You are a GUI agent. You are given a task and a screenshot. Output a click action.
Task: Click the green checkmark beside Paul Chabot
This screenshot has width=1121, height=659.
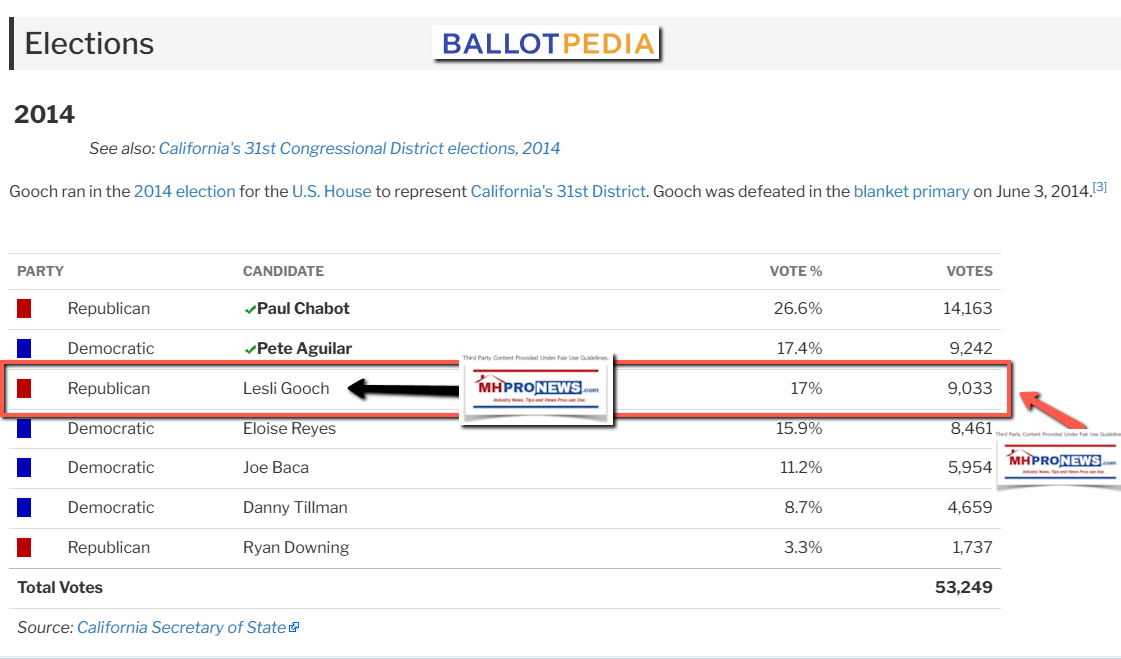(x=250, y=309)
